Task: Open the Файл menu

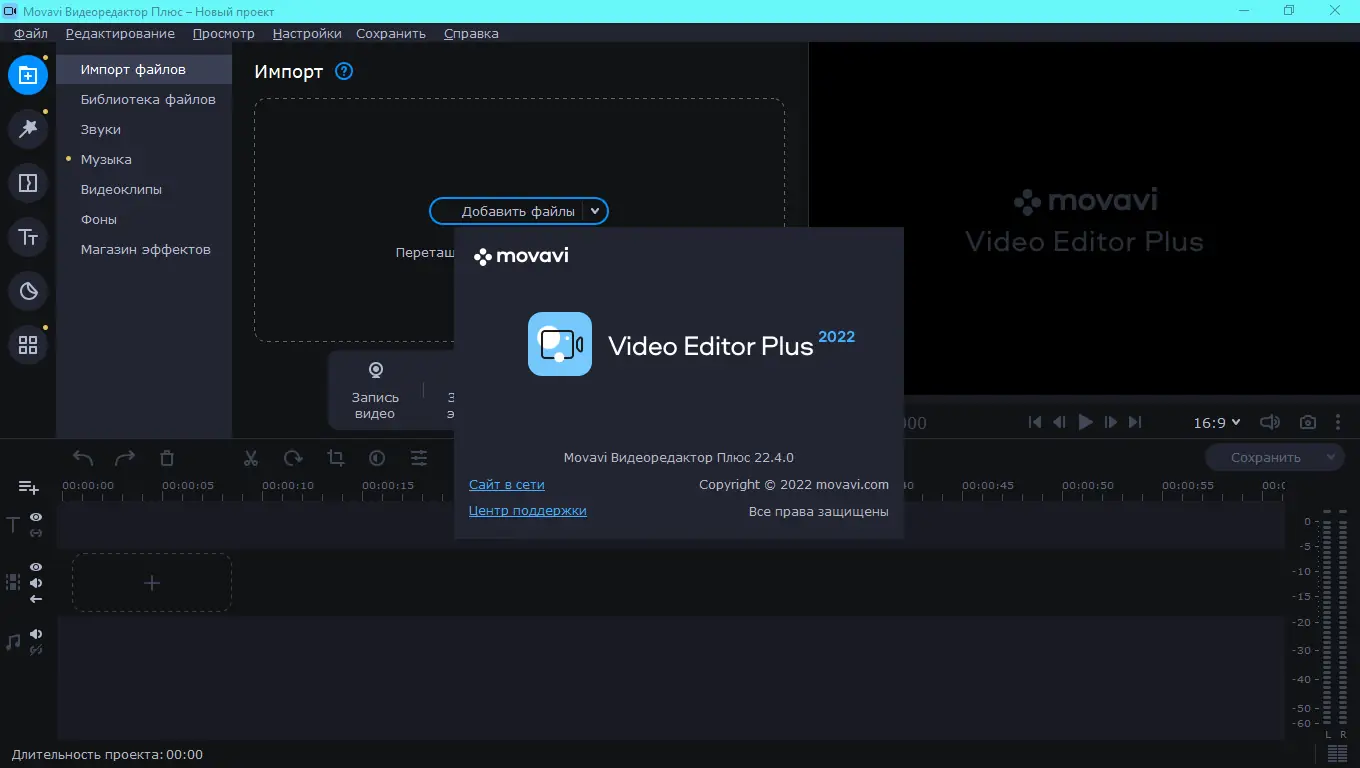Action: pyautogui.click(x=31, y=33)
